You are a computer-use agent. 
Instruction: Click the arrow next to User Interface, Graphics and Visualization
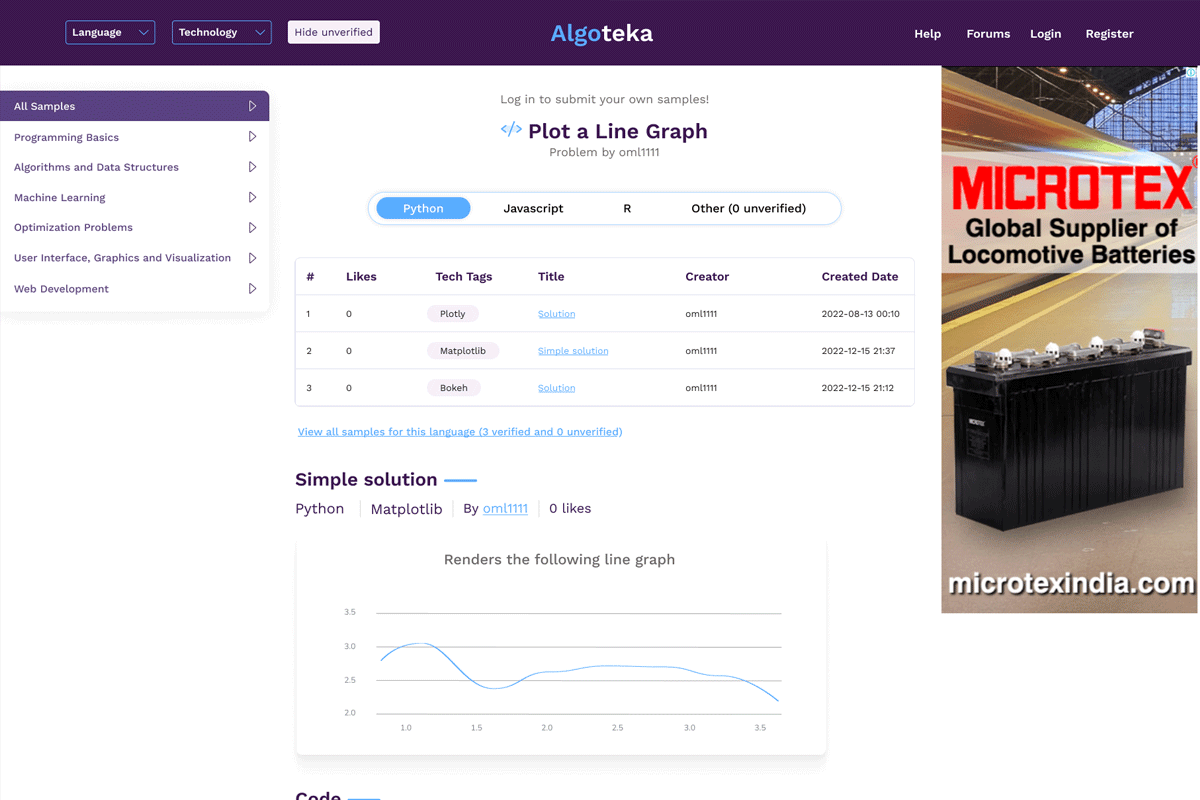click(253, 258)
